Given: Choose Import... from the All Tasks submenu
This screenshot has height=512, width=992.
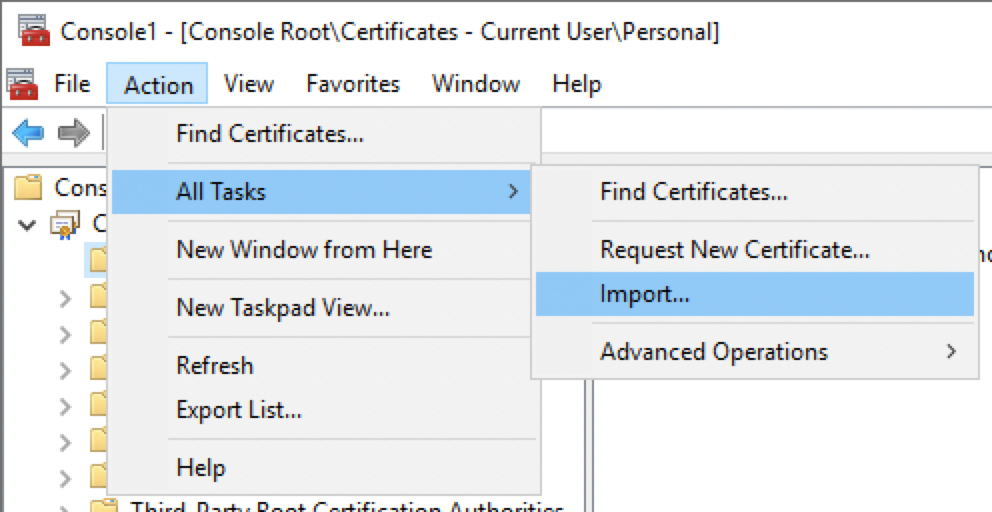Looking at the screenshot, I should 645,294.
